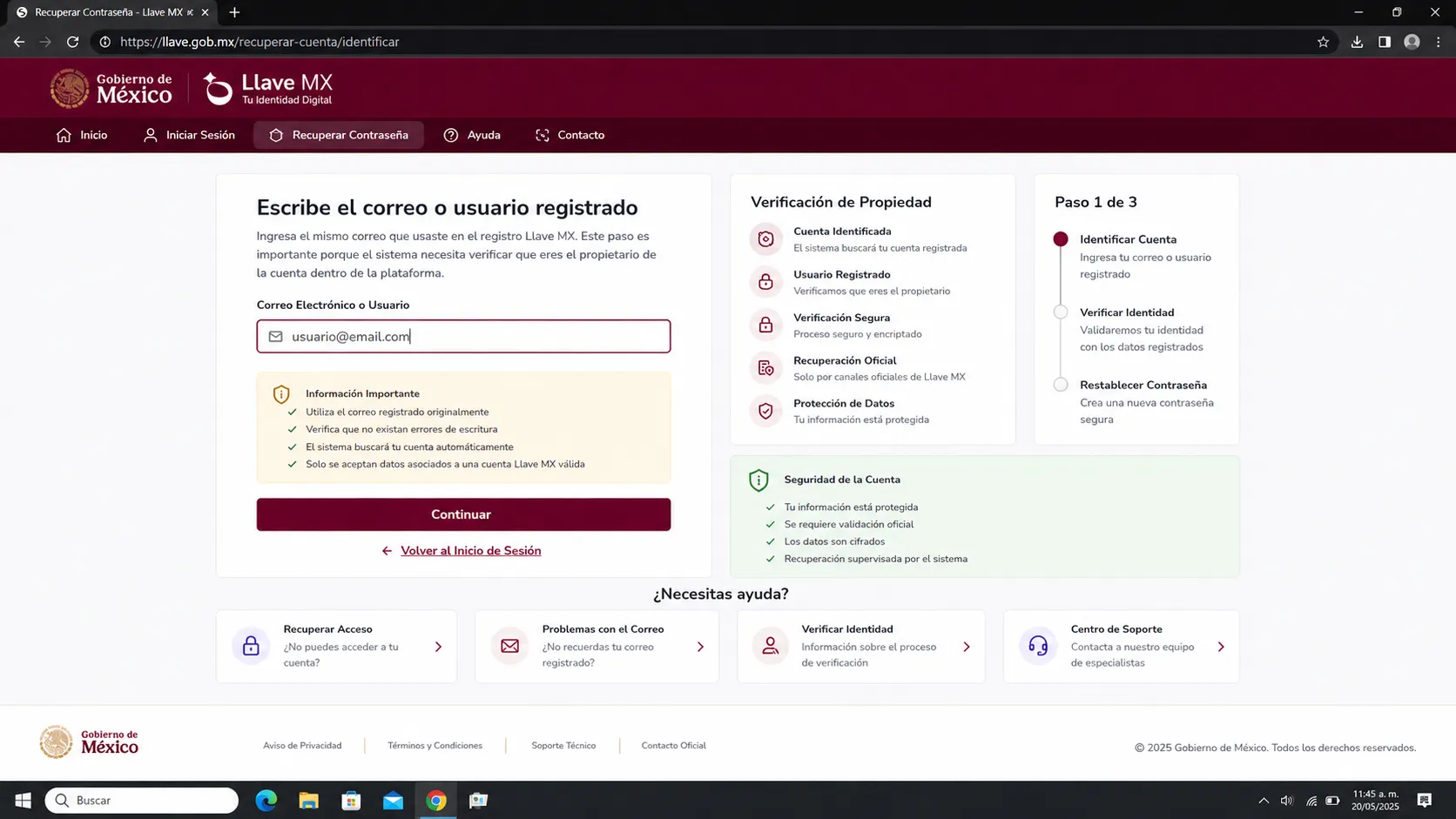Close the Recuperar Contraseña browser tab

(205, 12)
